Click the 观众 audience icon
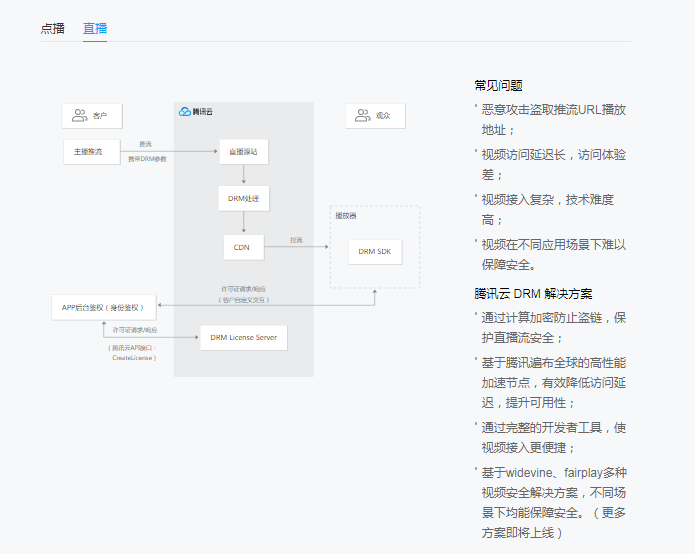Screen dimensions: 695x554 click(x=363, y=116)
